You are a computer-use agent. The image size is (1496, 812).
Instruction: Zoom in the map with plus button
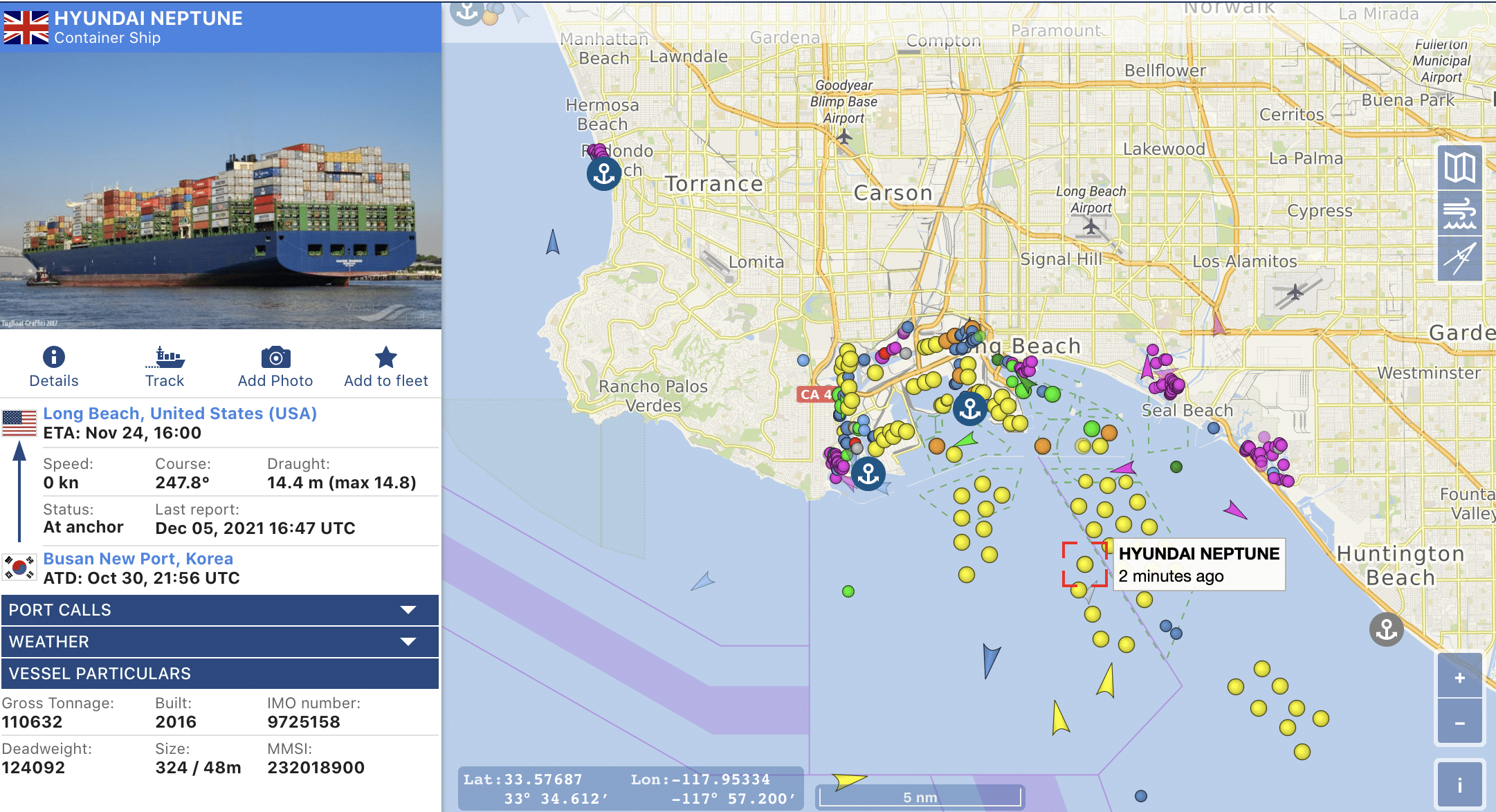[x=1459, y=677]
